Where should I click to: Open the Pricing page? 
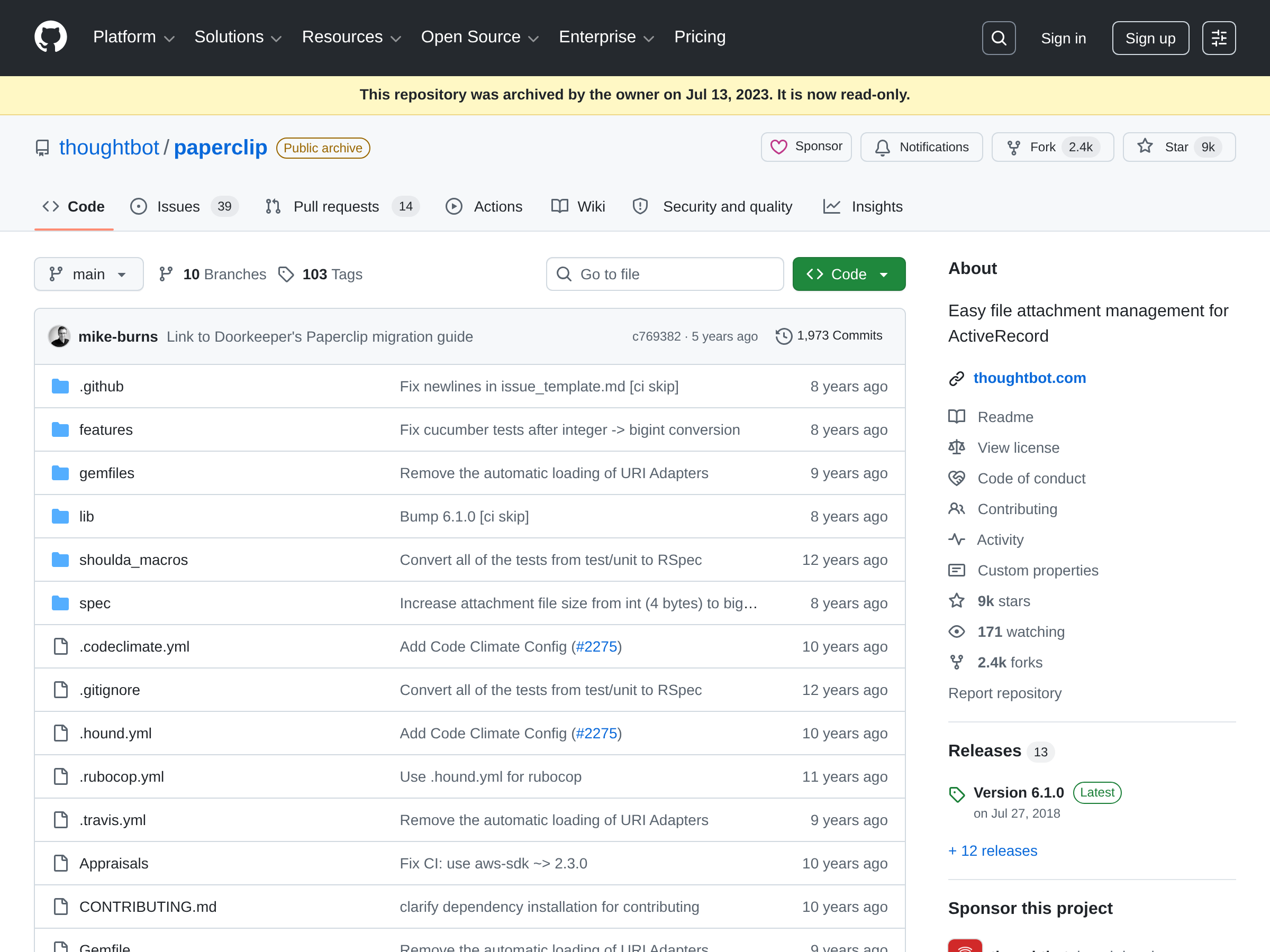(x=700, y=38)
